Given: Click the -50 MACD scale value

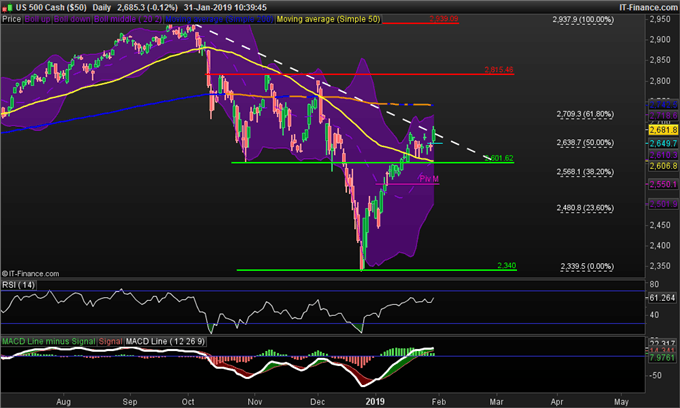Looking at the screenshot, I should tap(656, 375).
